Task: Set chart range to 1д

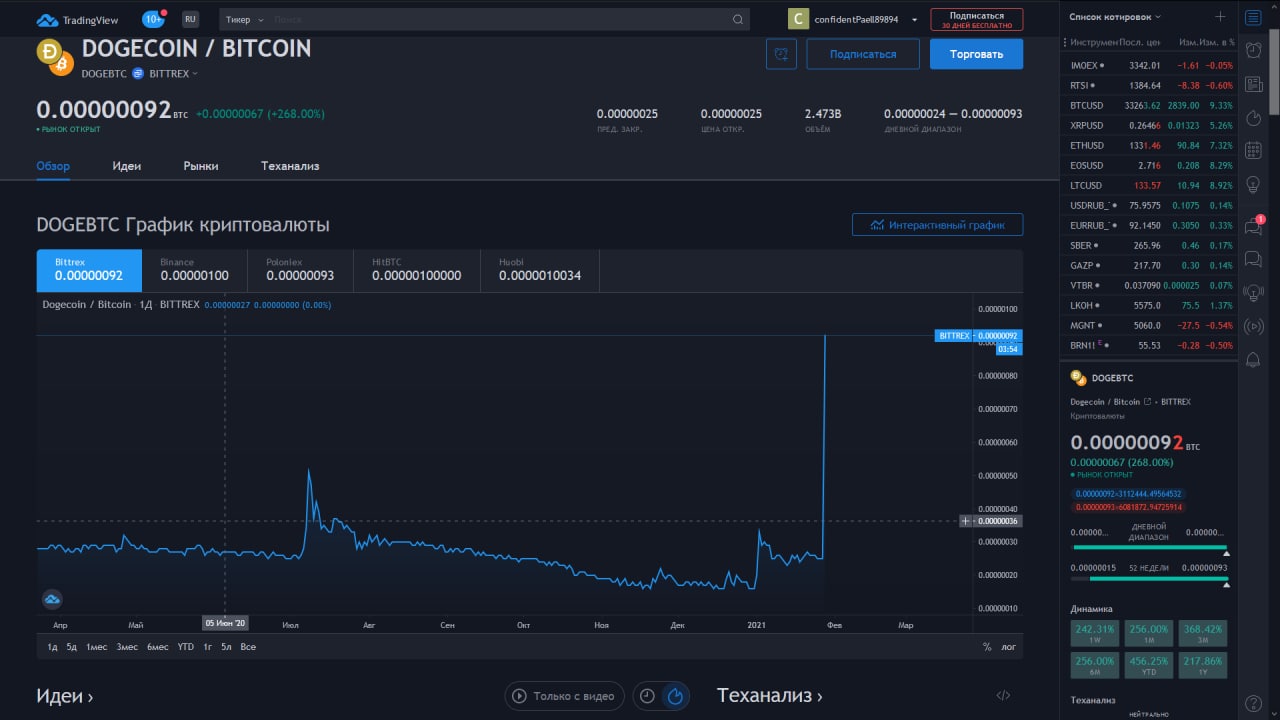Action: click(53, 647)
